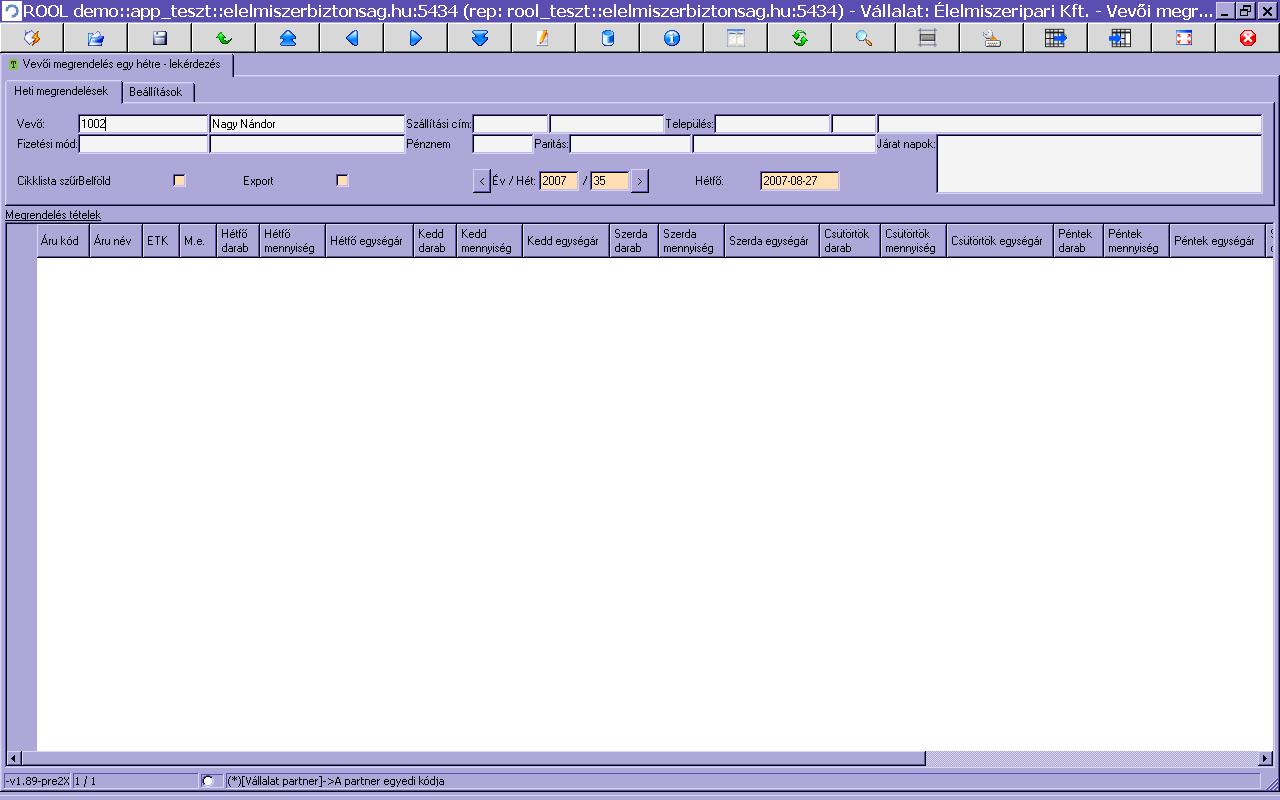The image size is (1280, 800).
Task: Open the blue info icon
Action: pyautogui.click(x=672, y=38)
